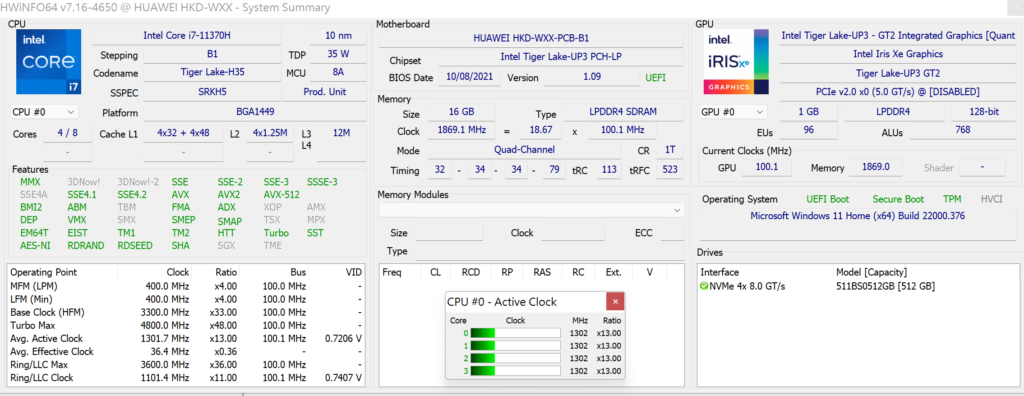Click the Tiger Lake-H35 codename field

[212, 73]
